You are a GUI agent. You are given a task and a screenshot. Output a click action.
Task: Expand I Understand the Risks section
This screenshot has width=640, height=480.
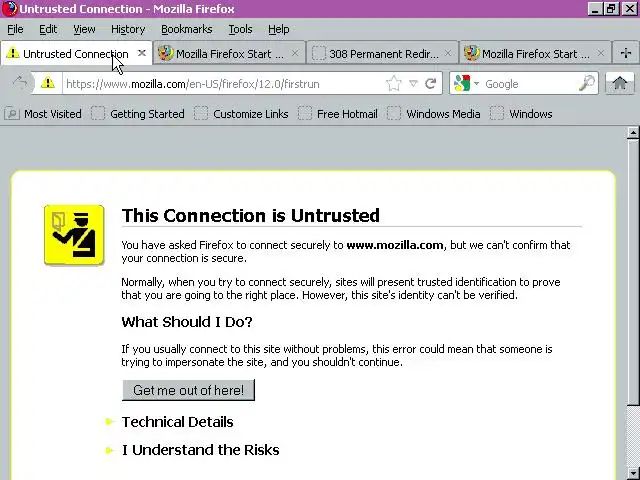pyautogui.click(x=200, y=450)
